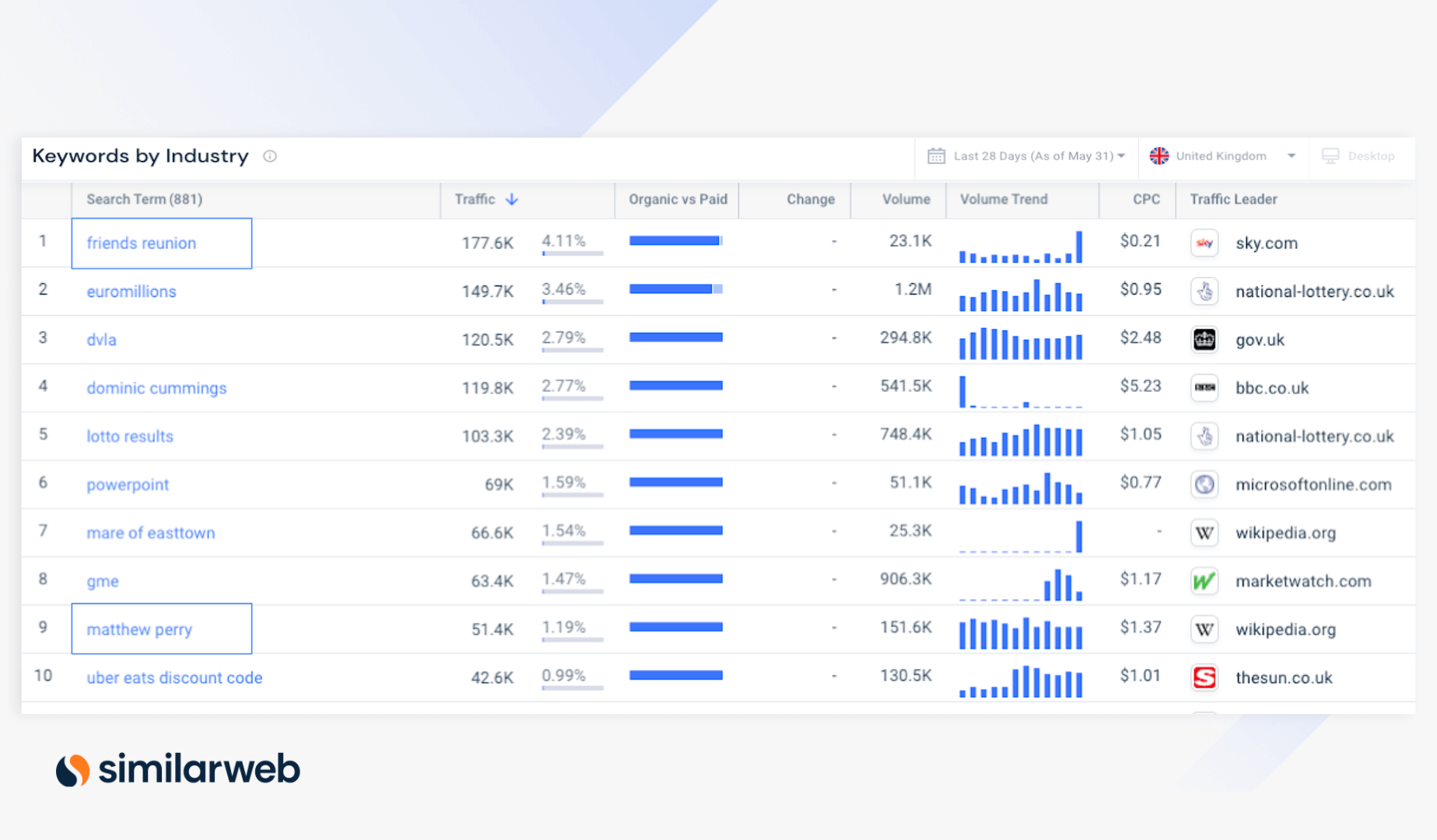
Task: Open the friends reunion keyword link
Action: tap(142, 243)
